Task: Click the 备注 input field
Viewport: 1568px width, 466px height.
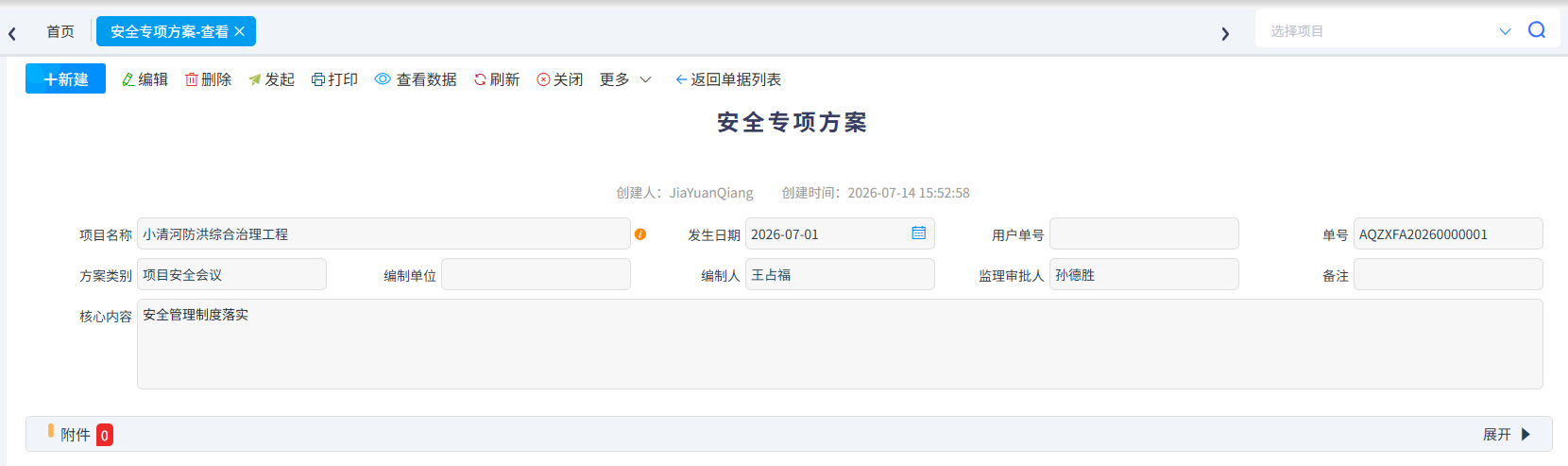Action: [1448, 274]
